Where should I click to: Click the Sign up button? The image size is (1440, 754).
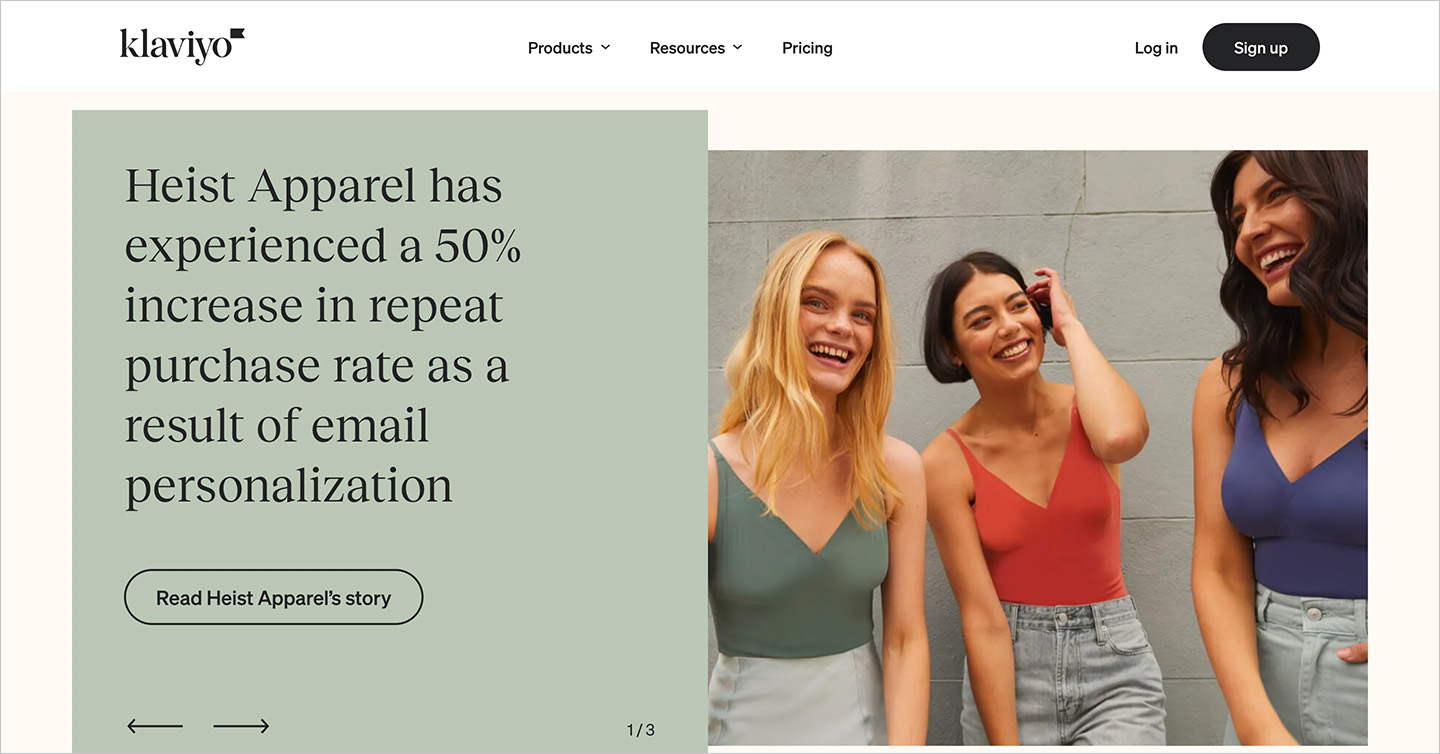coord(1260,47)
